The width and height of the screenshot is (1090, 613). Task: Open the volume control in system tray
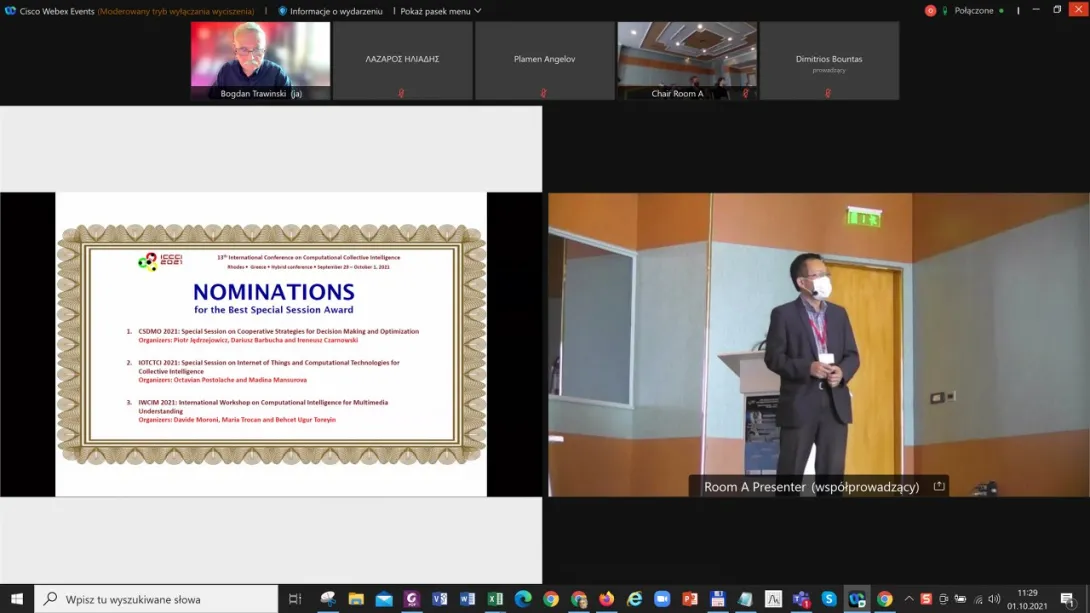(994, 599)
